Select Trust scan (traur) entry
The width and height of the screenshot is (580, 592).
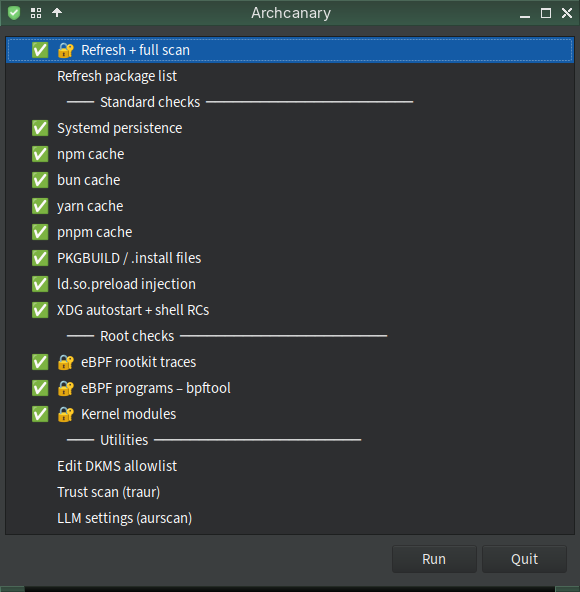(290, 492)
